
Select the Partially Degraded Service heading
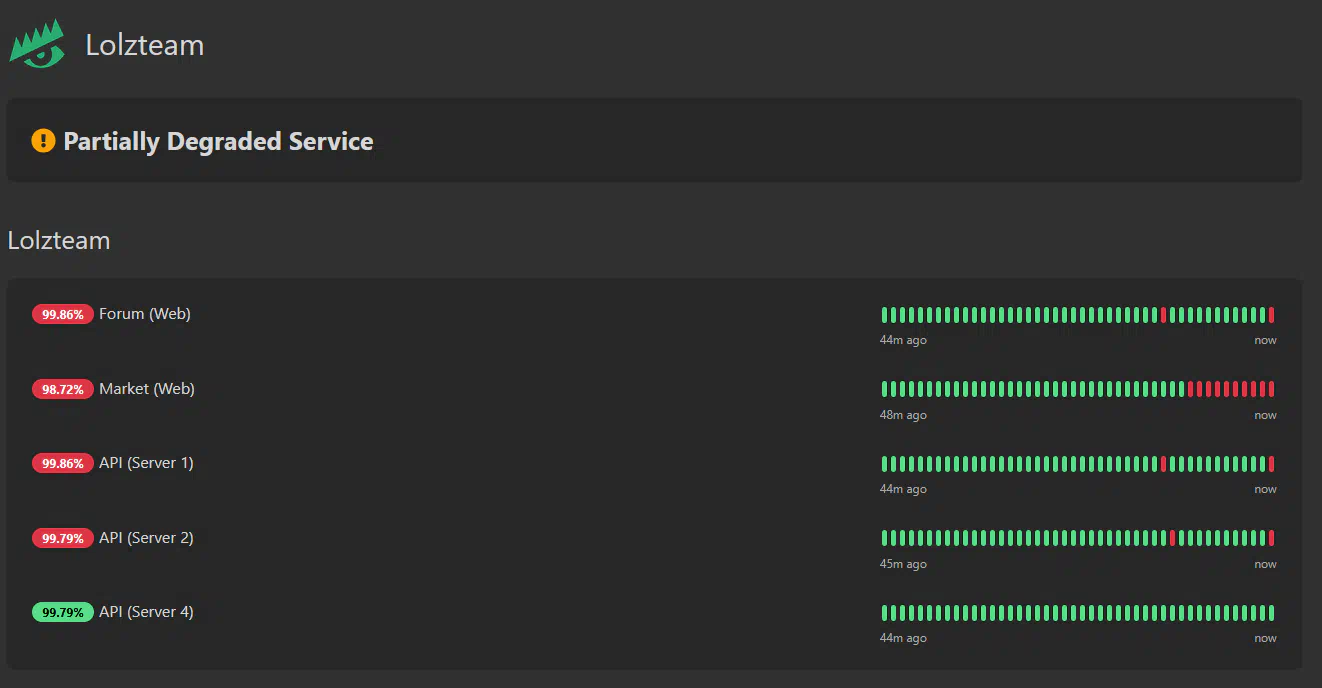point(218,141)
